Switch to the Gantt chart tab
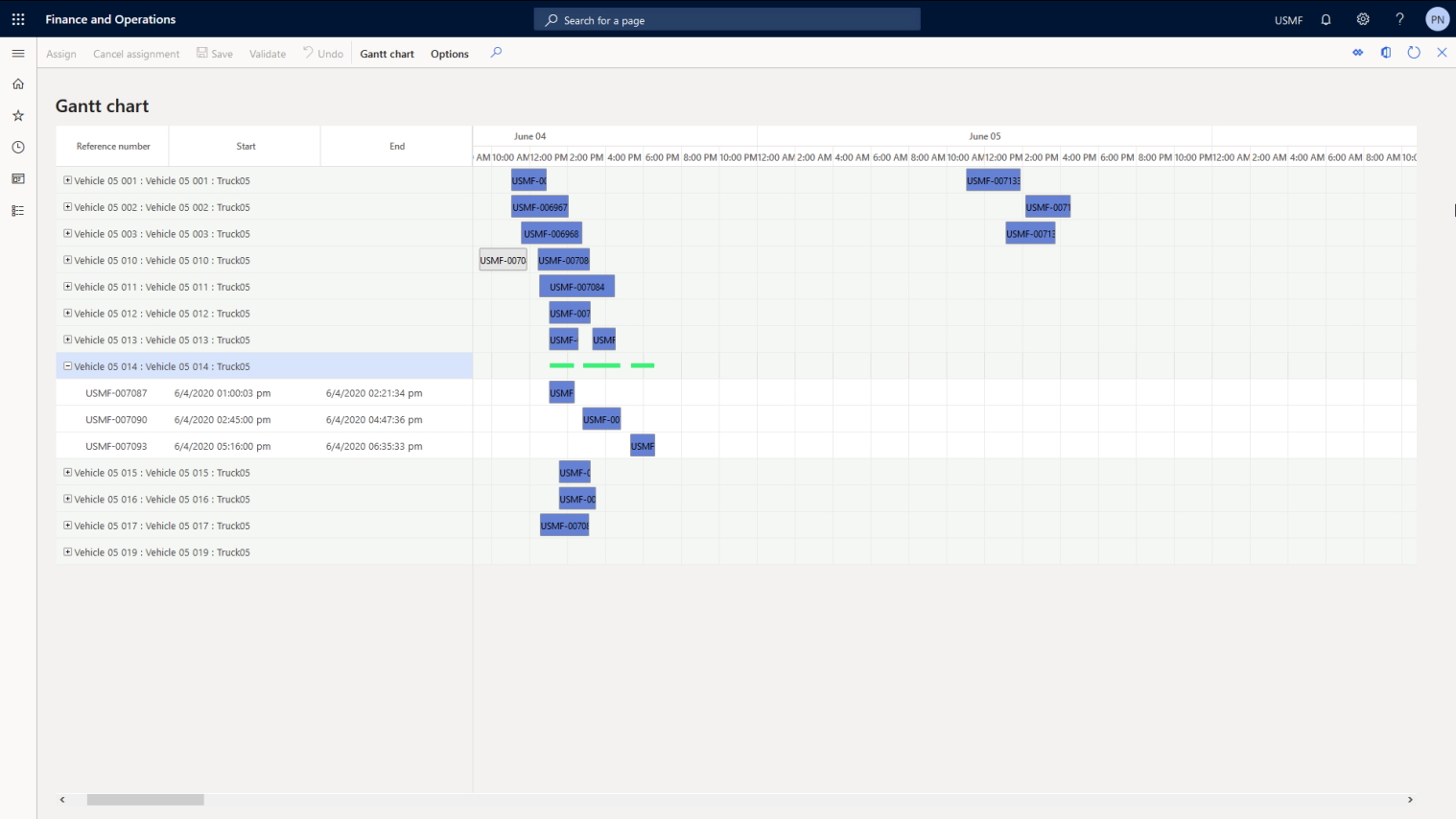1456x819 pixels. pos(387,54)
